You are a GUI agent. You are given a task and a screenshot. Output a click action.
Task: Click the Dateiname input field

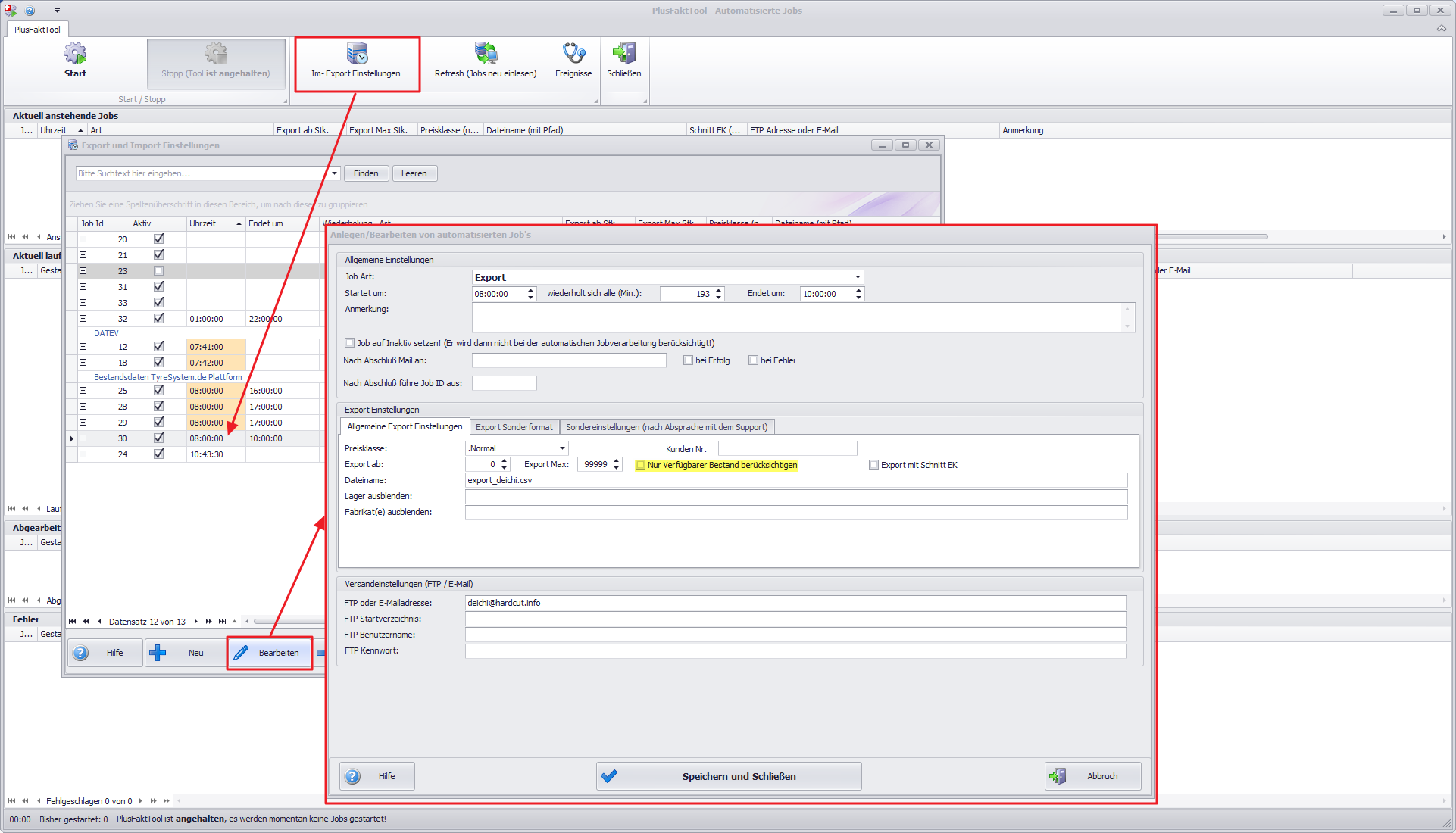[x=796, y=480]
